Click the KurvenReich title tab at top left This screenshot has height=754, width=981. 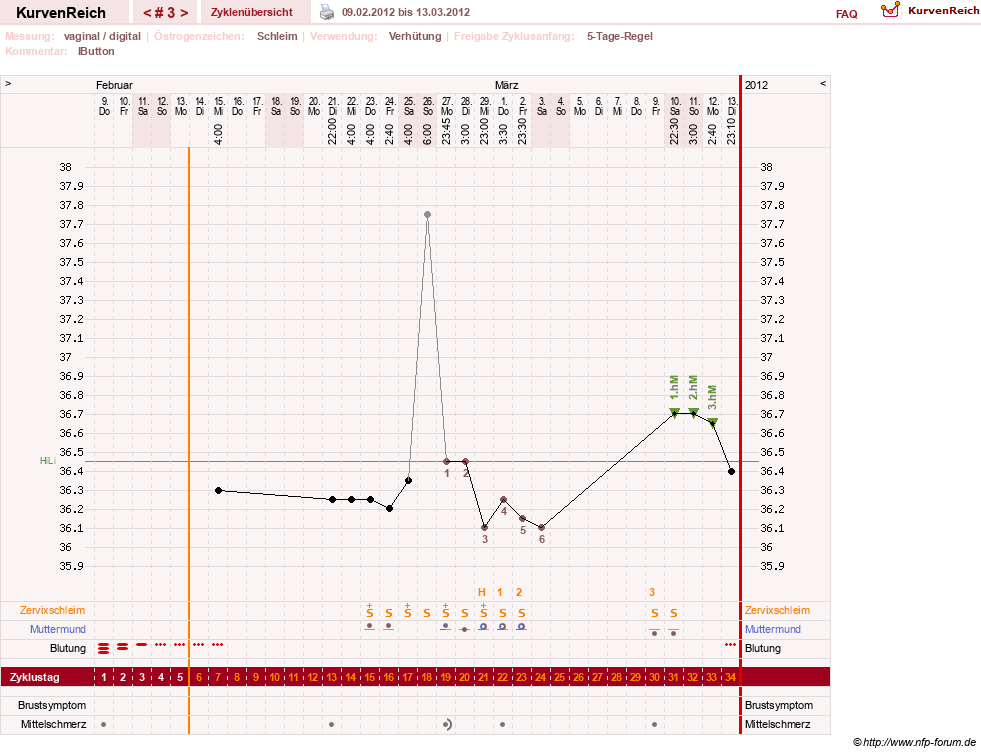[61, 12]
